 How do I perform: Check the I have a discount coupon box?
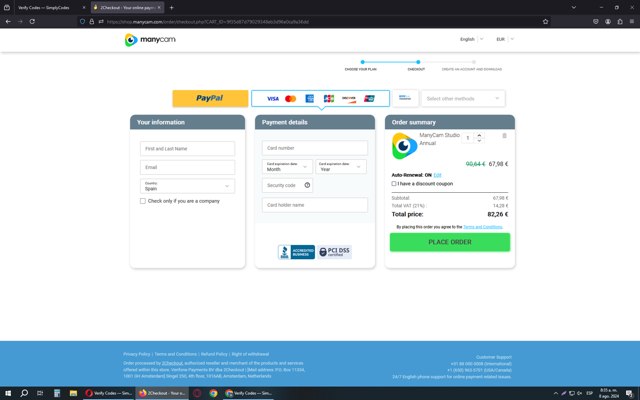point(394,184)
